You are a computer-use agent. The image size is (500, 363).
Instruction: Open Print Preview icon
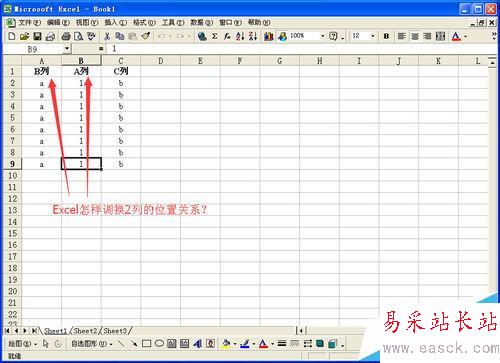tap(79, 36)
